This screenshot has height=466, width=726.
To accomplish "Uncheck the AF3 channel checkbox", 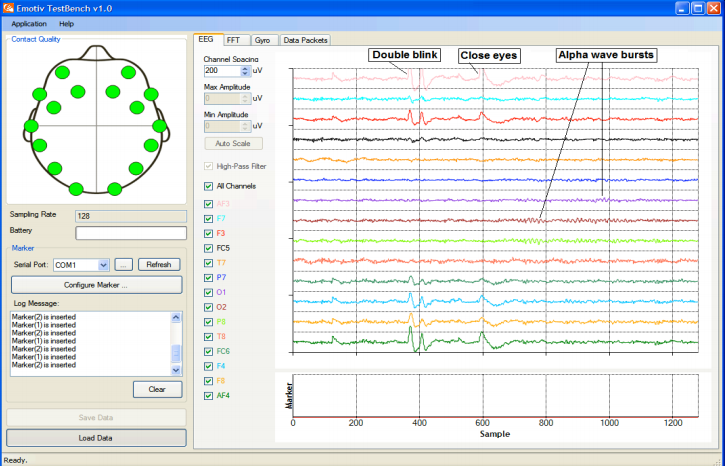I will (x=208, y=204).
